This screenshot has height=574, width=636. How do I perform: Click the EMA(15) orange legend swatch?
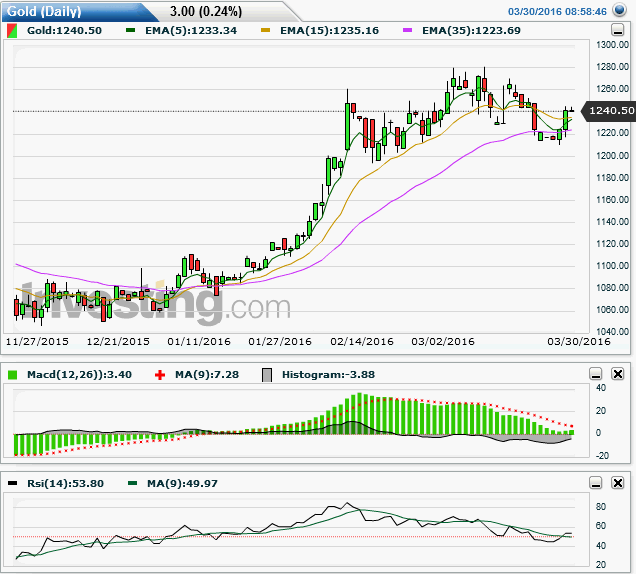pos(265,30)
